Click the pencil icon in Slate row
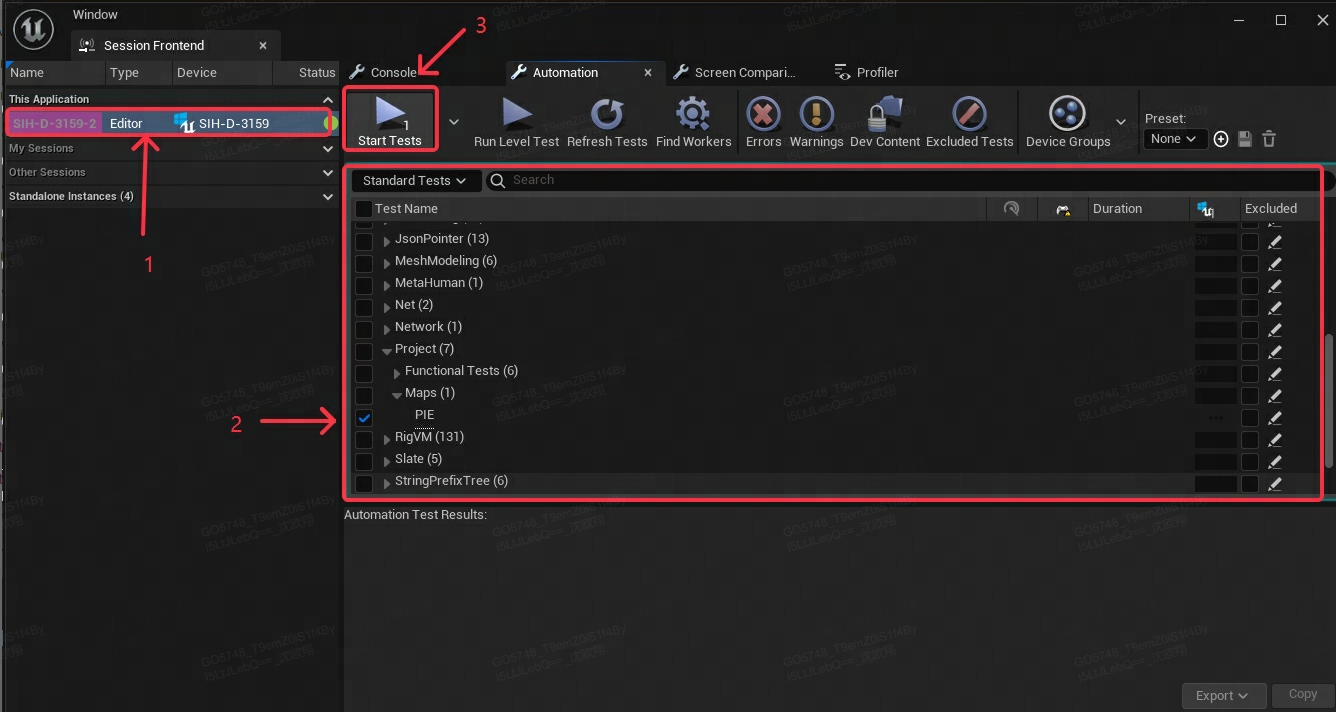The width and height of the screenshot is (1336, 712). point(1275,461)
